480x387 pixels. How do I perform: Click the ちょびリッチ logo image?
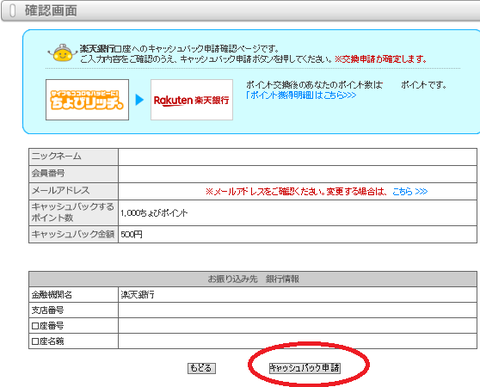(87, 100)
